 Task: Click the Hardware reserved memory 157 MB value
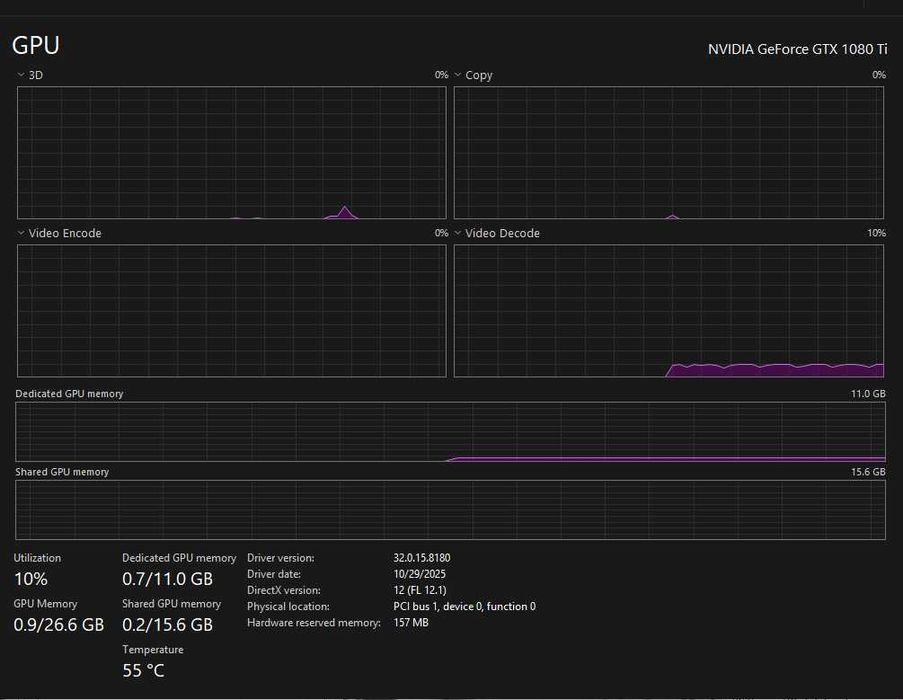pyautogui.click(x=411, y=622)
